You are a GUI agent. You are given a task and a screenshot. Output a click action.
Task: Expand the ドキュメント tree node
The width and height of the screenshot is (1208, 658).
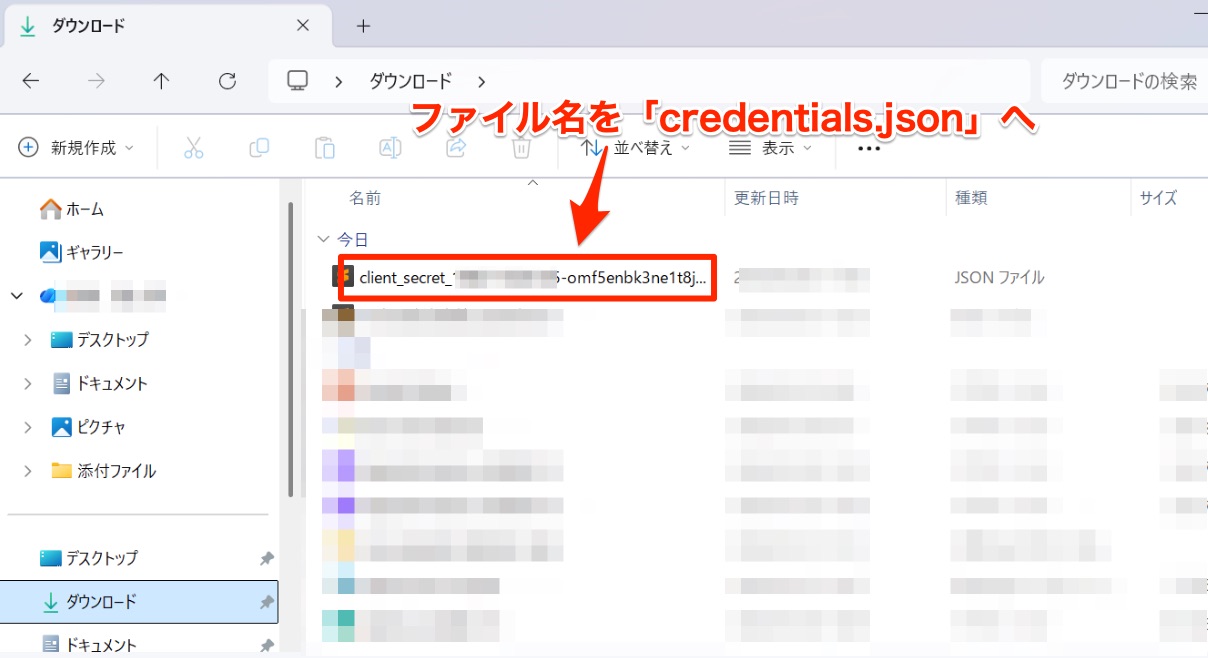tap(28, 384)
